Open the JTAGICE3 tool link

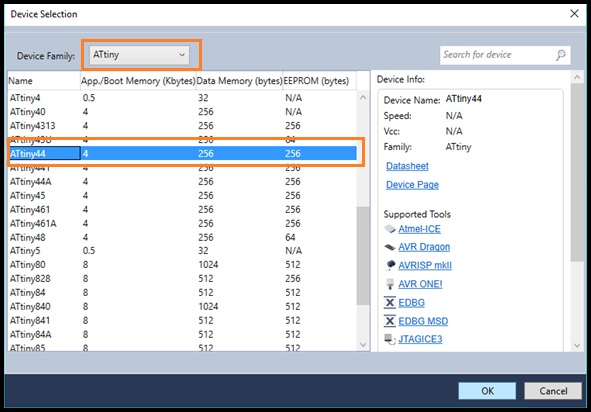point(420,339)
